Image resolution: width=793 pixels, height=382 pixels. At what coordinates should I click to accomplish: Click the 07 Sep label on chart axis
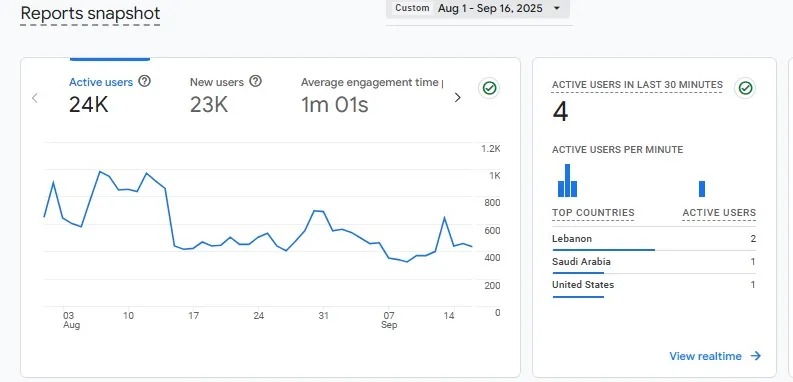[x=389, y=320]
